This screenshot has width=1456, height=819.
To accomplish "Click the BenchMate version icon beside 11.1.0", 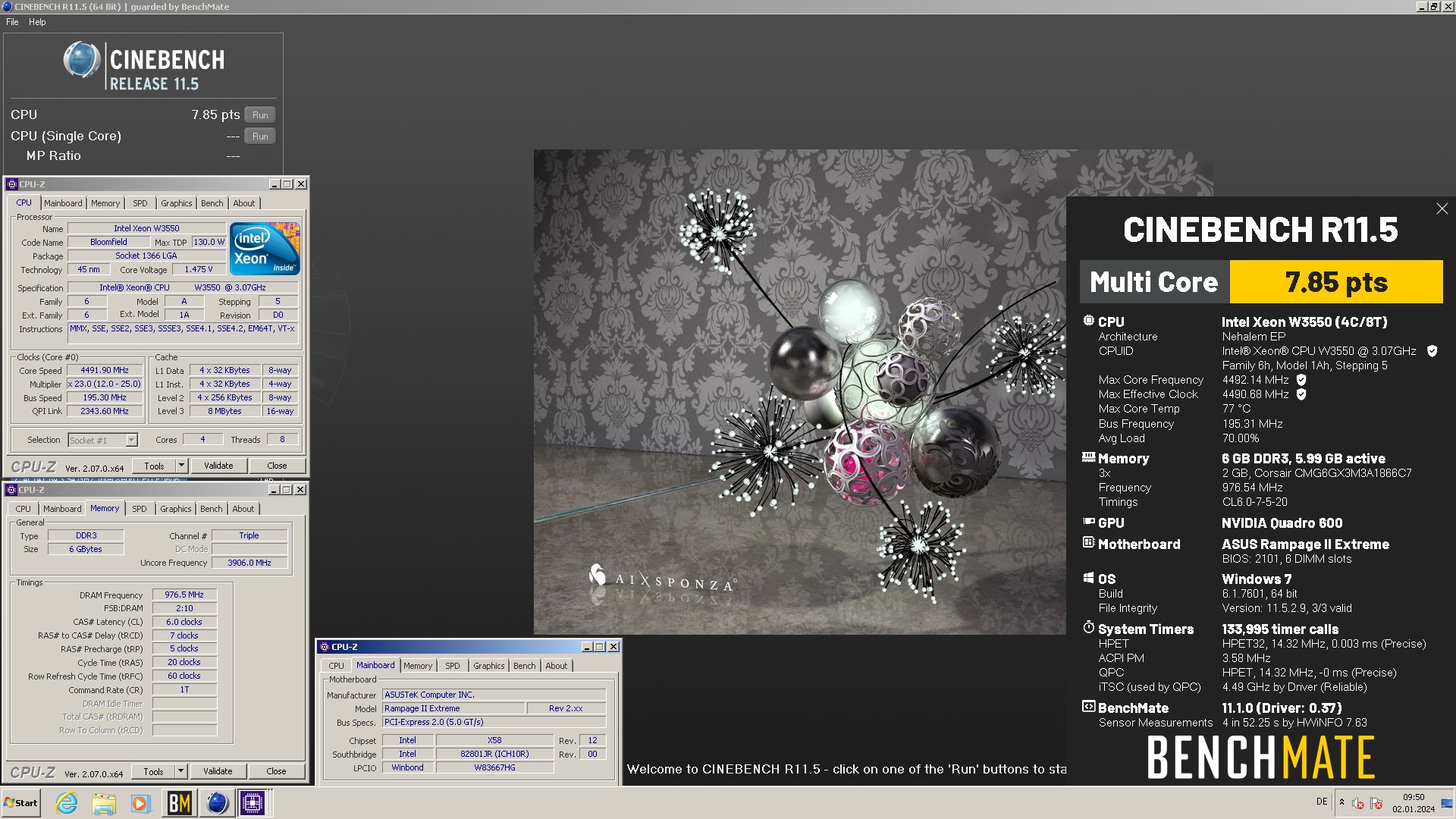I will pyautogui.click(x=1089, y=707).
